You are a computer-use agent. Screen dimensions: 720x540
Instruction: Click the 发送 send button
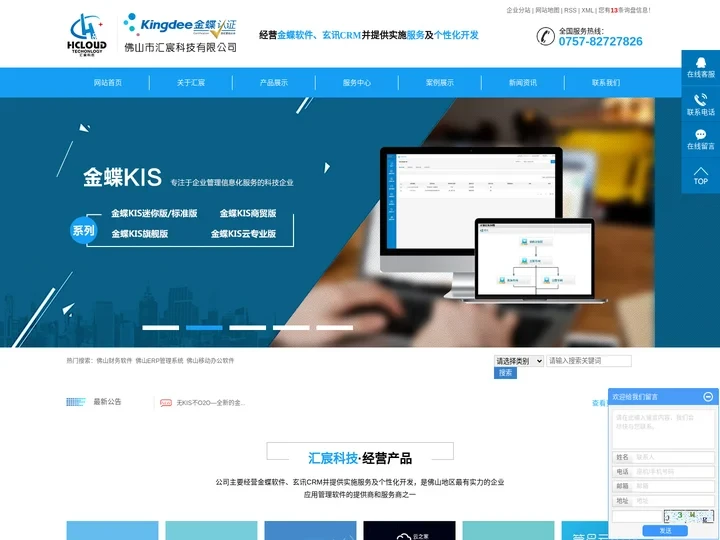pyautogui.click(x=665, y=531)
